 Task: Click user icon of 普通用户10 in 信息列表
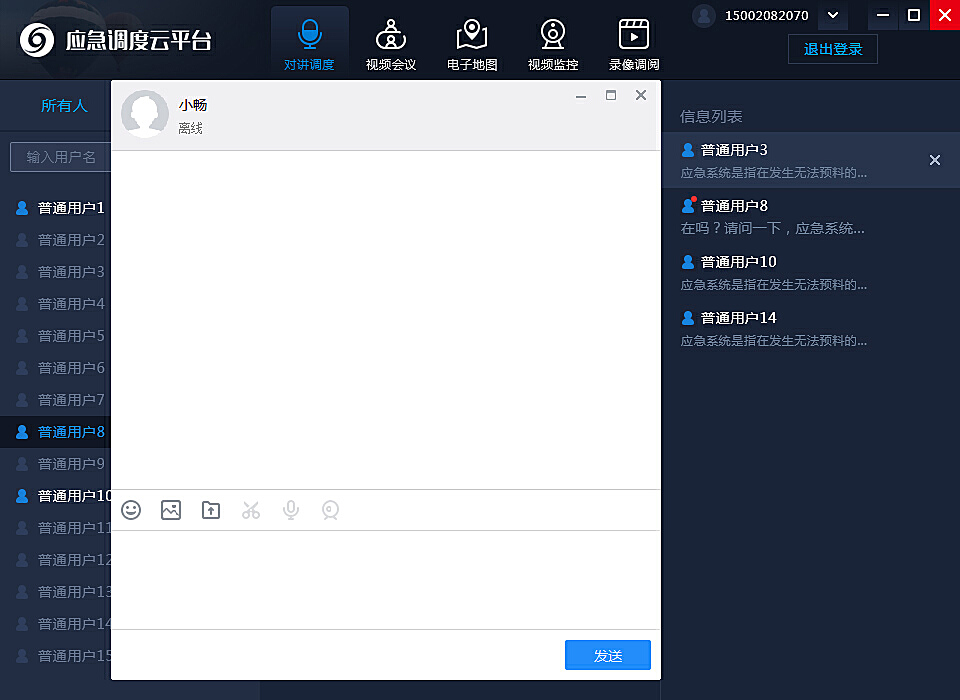[x=688, y=262]
